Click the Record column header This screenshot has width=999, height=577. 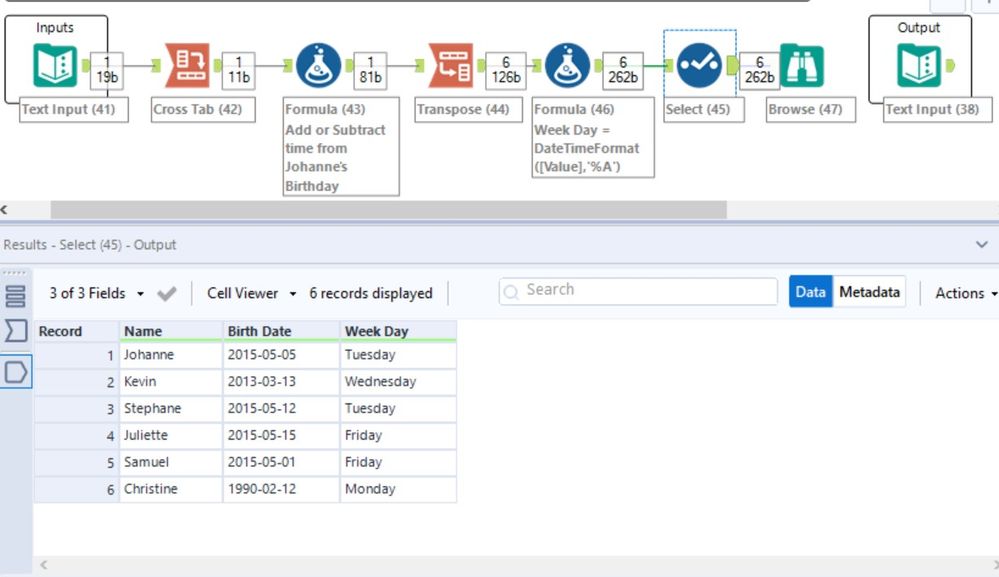(x=76, y=331)
